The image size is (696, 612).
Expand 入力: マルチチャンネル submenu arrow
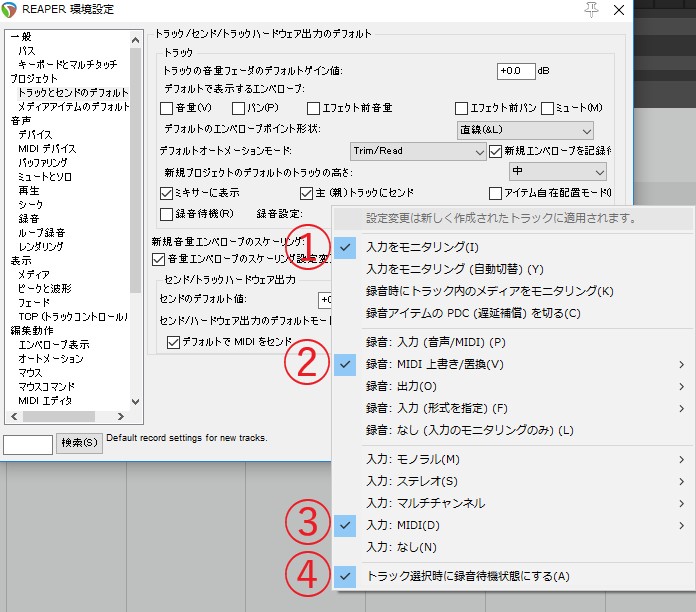[681, 503]
